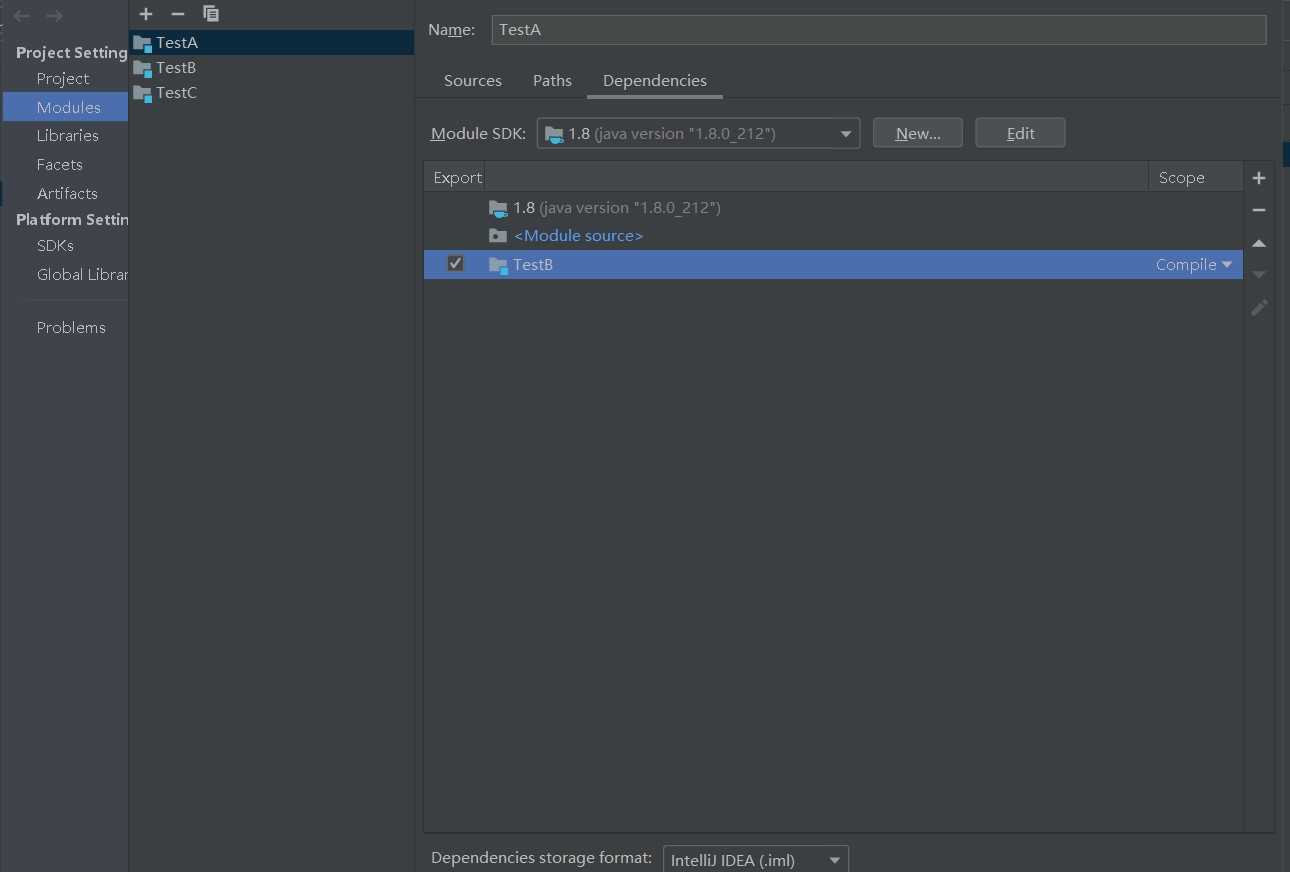Click the module Name input field
Screen dimensions: 1290x872
[879, 30]
